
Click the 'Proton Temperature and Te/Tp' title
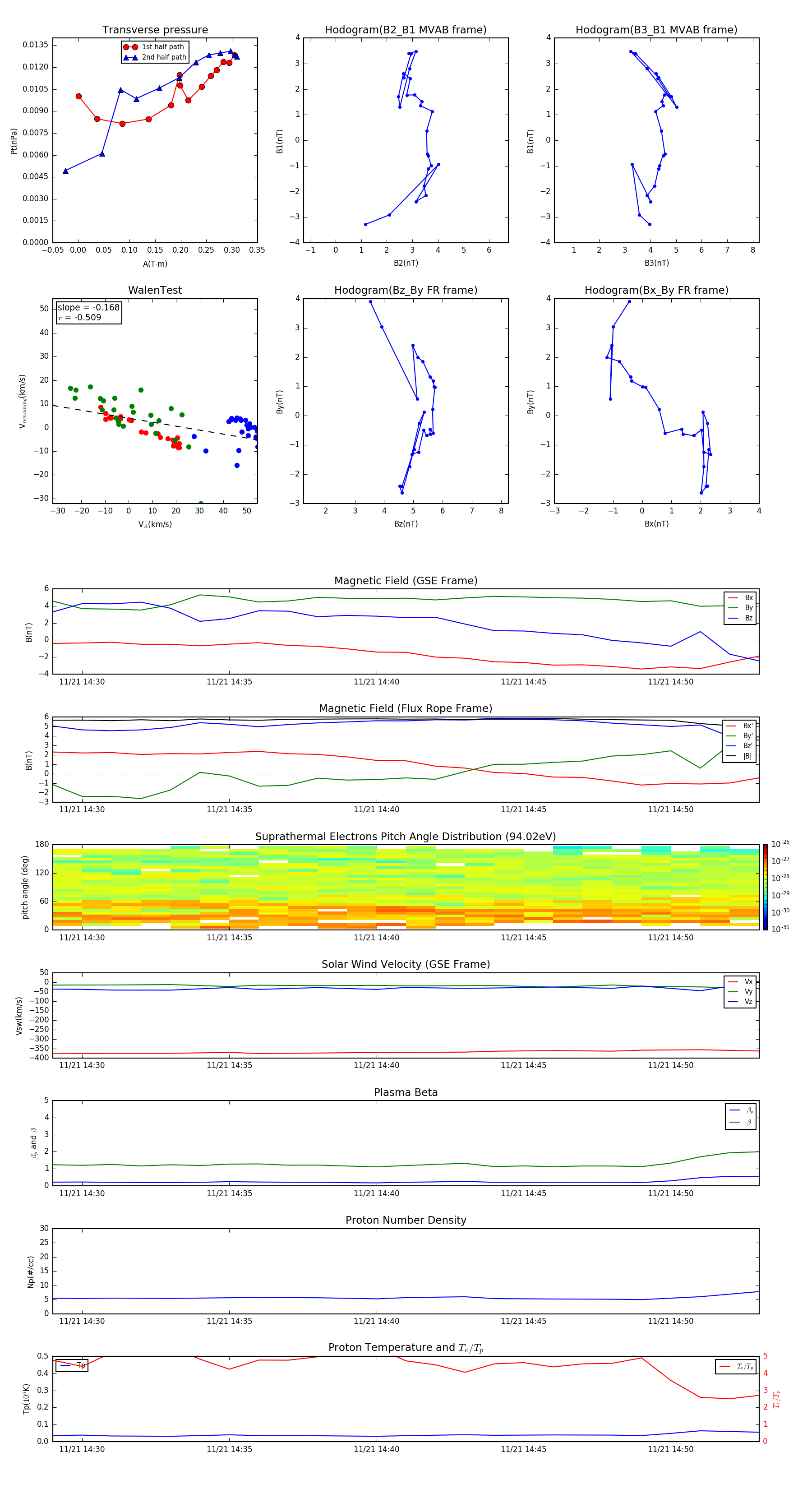406,1348
